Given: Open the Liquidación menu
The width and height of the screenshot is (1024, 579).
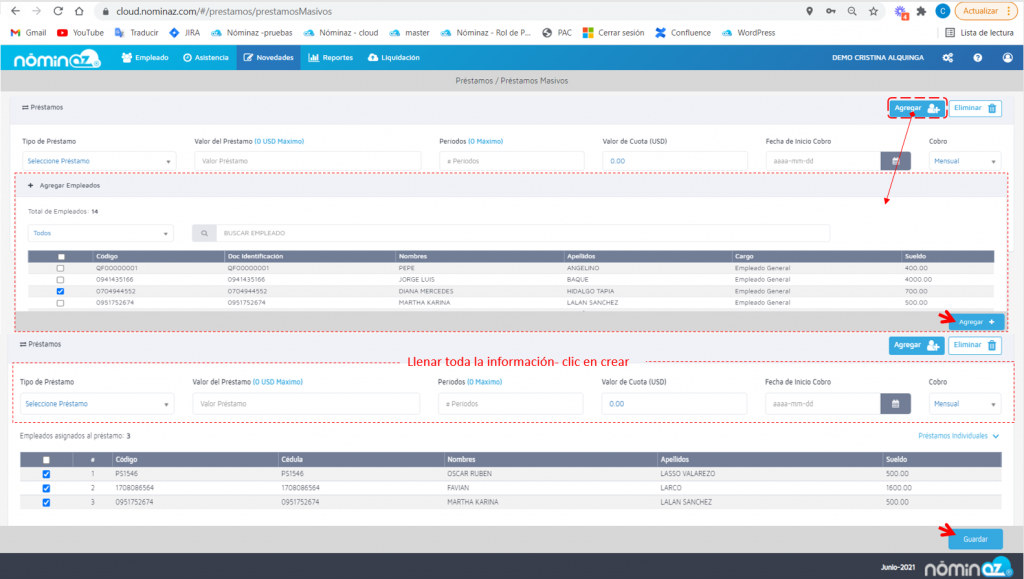Looking at the screenshot, I should 394,57.
